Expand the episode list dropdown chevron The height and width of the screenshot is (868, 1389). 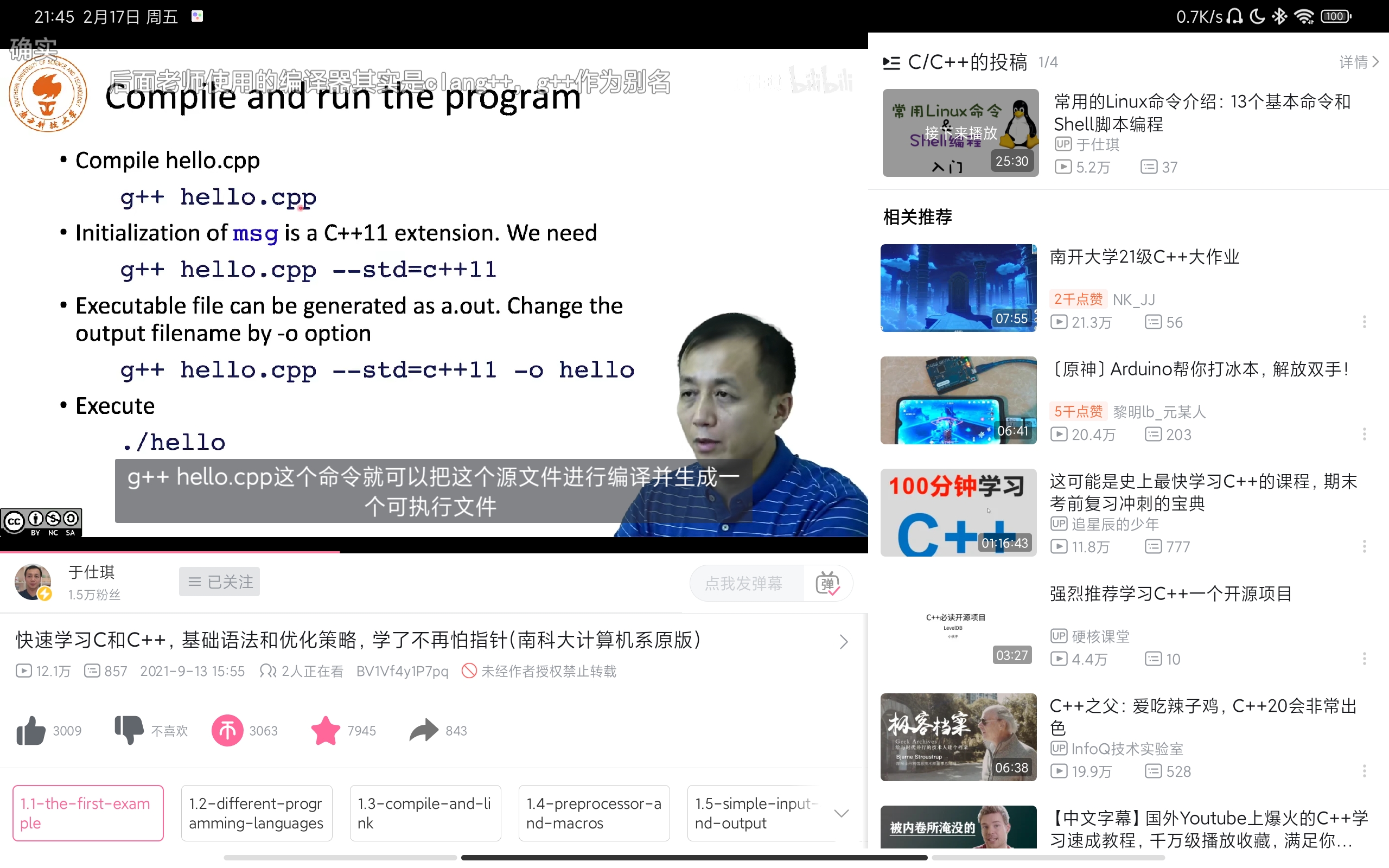tap(842, 813)
